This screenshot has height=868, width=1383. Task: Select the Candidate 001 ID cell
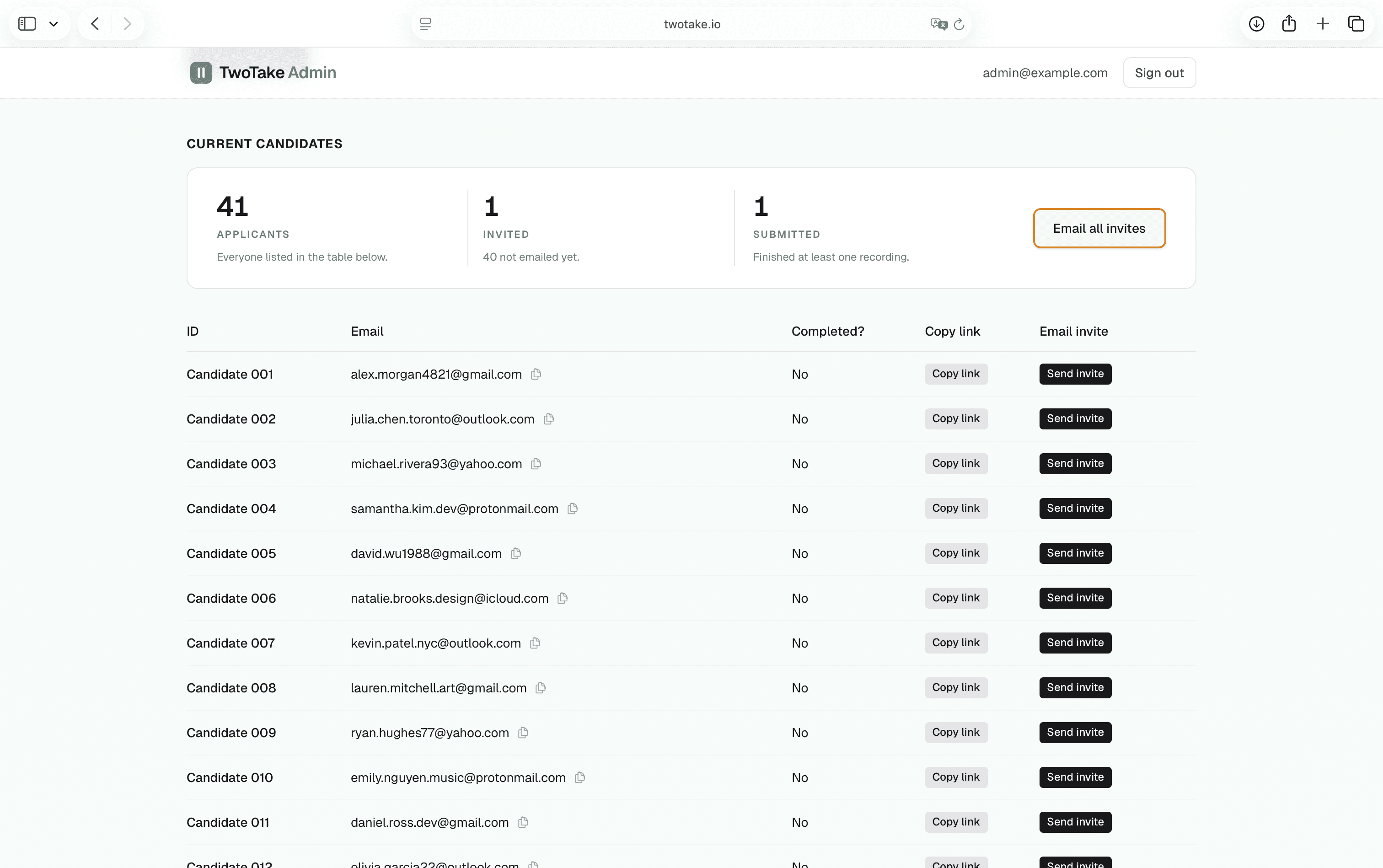(230, 374)
